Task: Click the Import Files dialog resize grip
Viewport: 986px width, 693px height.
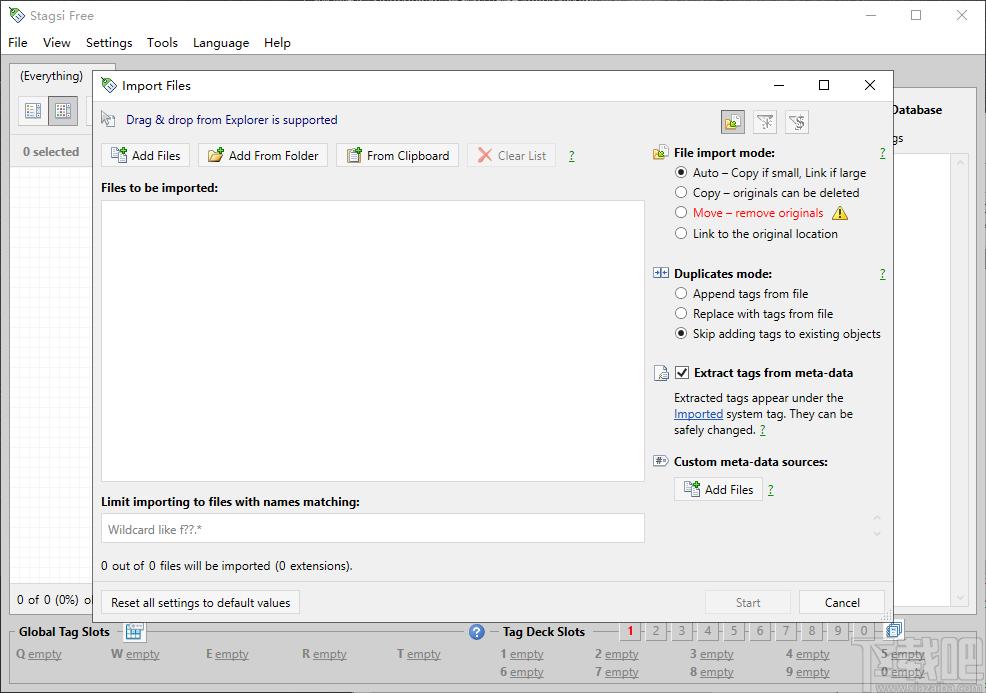Action: pyautogui.click(x=887, y=616)
